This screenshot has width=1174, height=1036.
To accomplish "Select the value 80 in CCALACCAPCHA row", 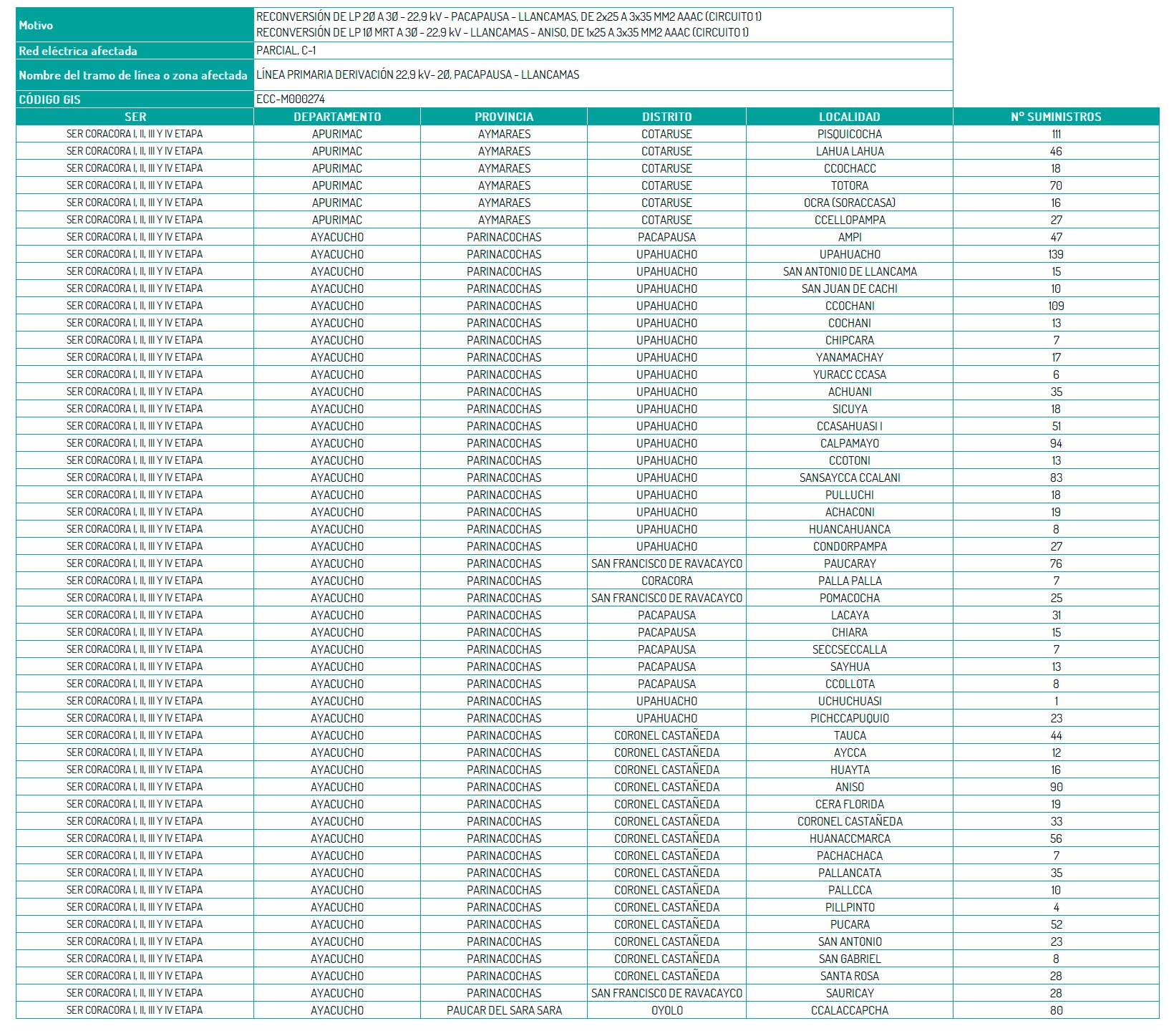I will (1056, 1010).
